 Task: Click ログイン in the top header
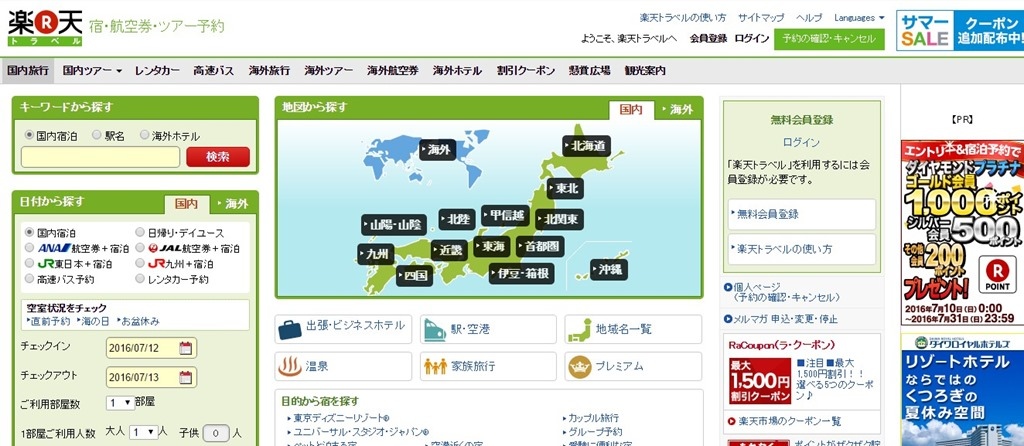(752, 39)
